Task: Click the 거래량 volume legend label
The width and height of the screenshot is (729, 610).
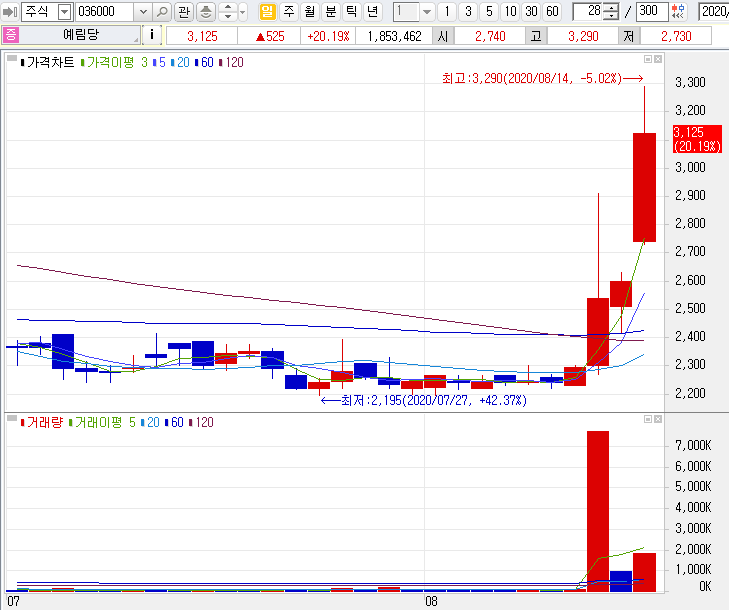Action: tap(44, 422)
